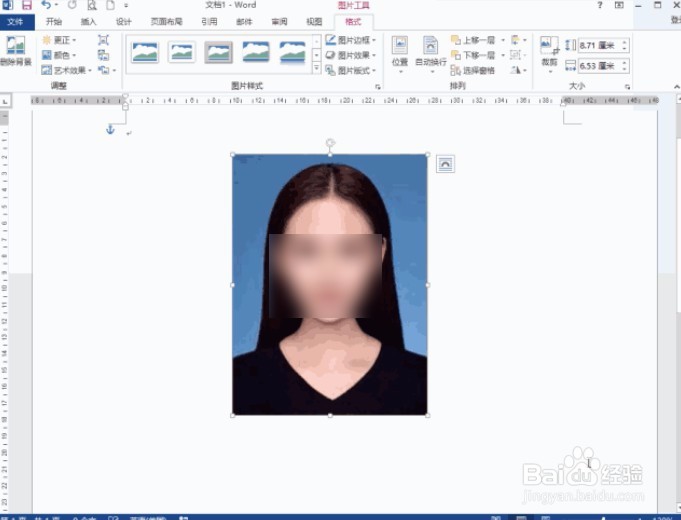Open the Corrections (更正) menu
The image size is (681, 520).
[x=59, y=40]
